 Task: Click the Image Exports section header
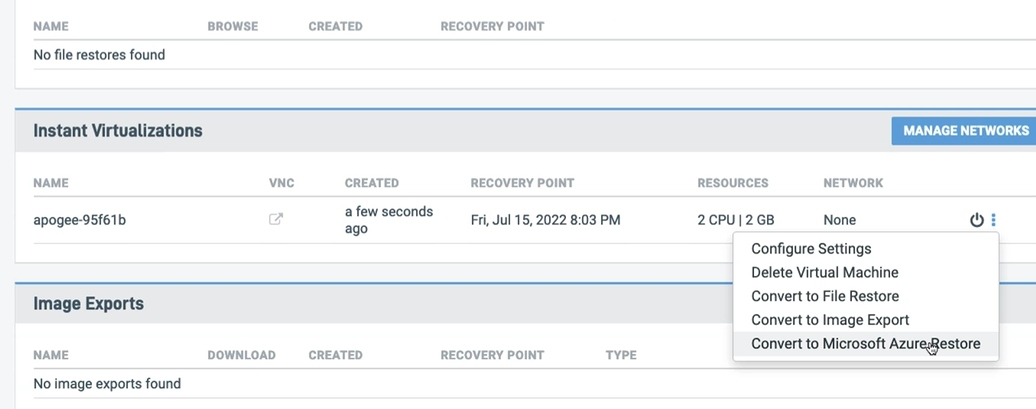click(89, 304)
